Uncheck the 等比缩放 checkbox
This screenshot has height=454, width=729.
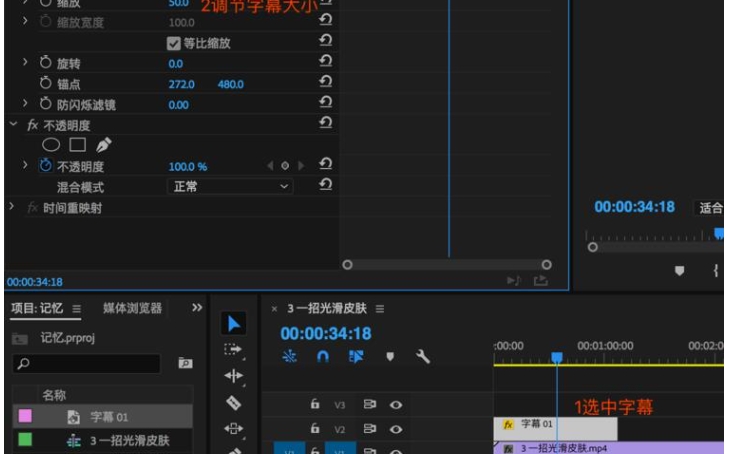click(173, 43)
